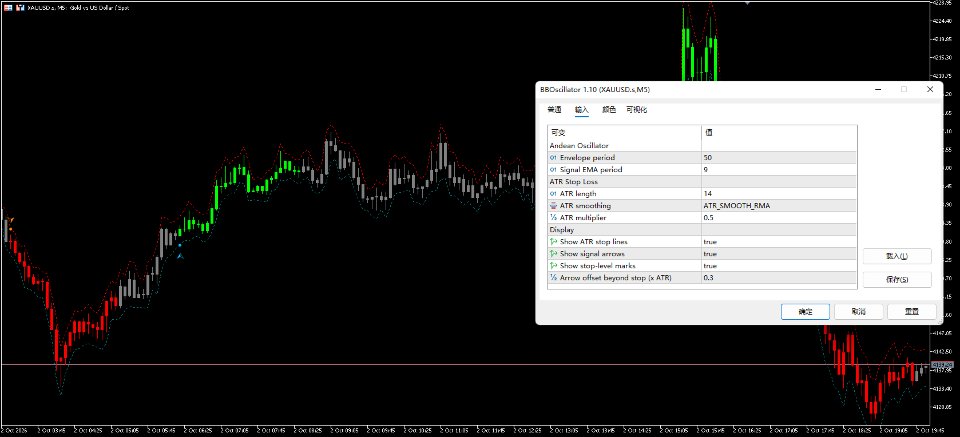Click the orange sell signal arrow on chart
The width and height of the screenshot is (960, 437).
(11, 220)
